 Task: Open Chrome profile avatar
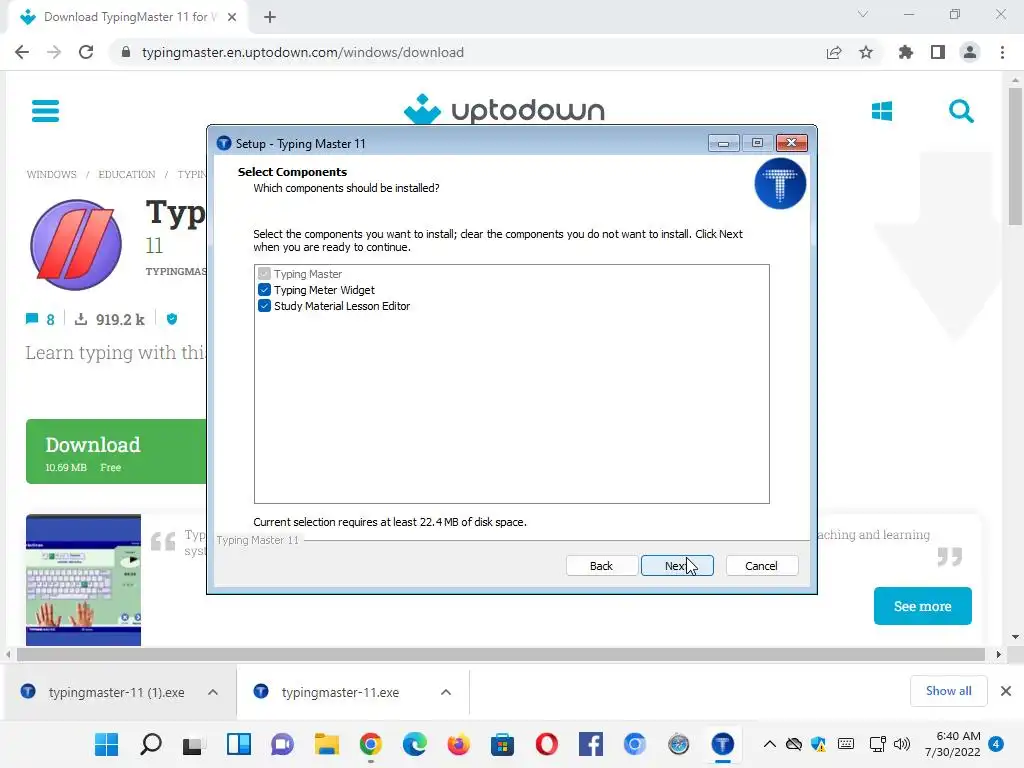pyautogui.click(x=970, y=52)
